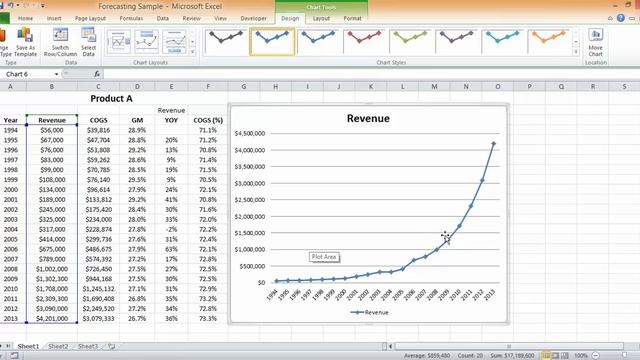Choose third chart layout thumbnail
640x360 pixels.
(175, 42)
